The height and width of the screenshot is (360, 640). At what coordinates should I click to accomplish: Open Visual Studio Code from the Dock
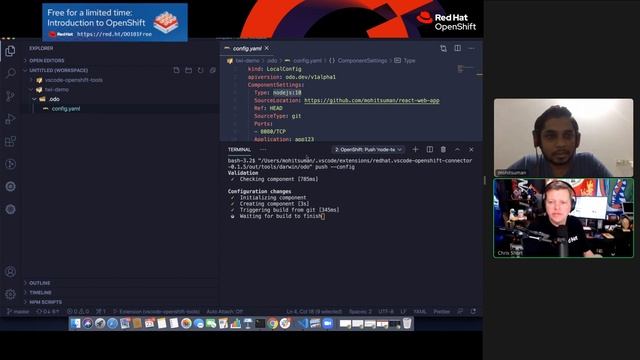[302, 324]
